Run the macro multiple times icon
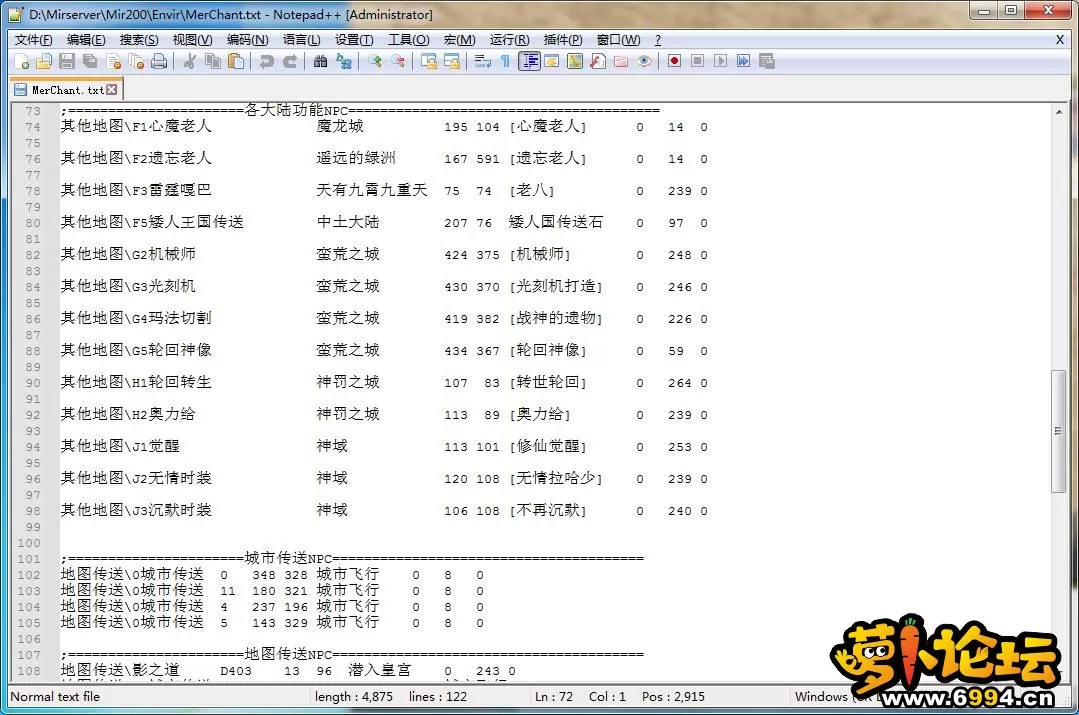Viewport: 1079px width, 715px height. click(743, 61)
